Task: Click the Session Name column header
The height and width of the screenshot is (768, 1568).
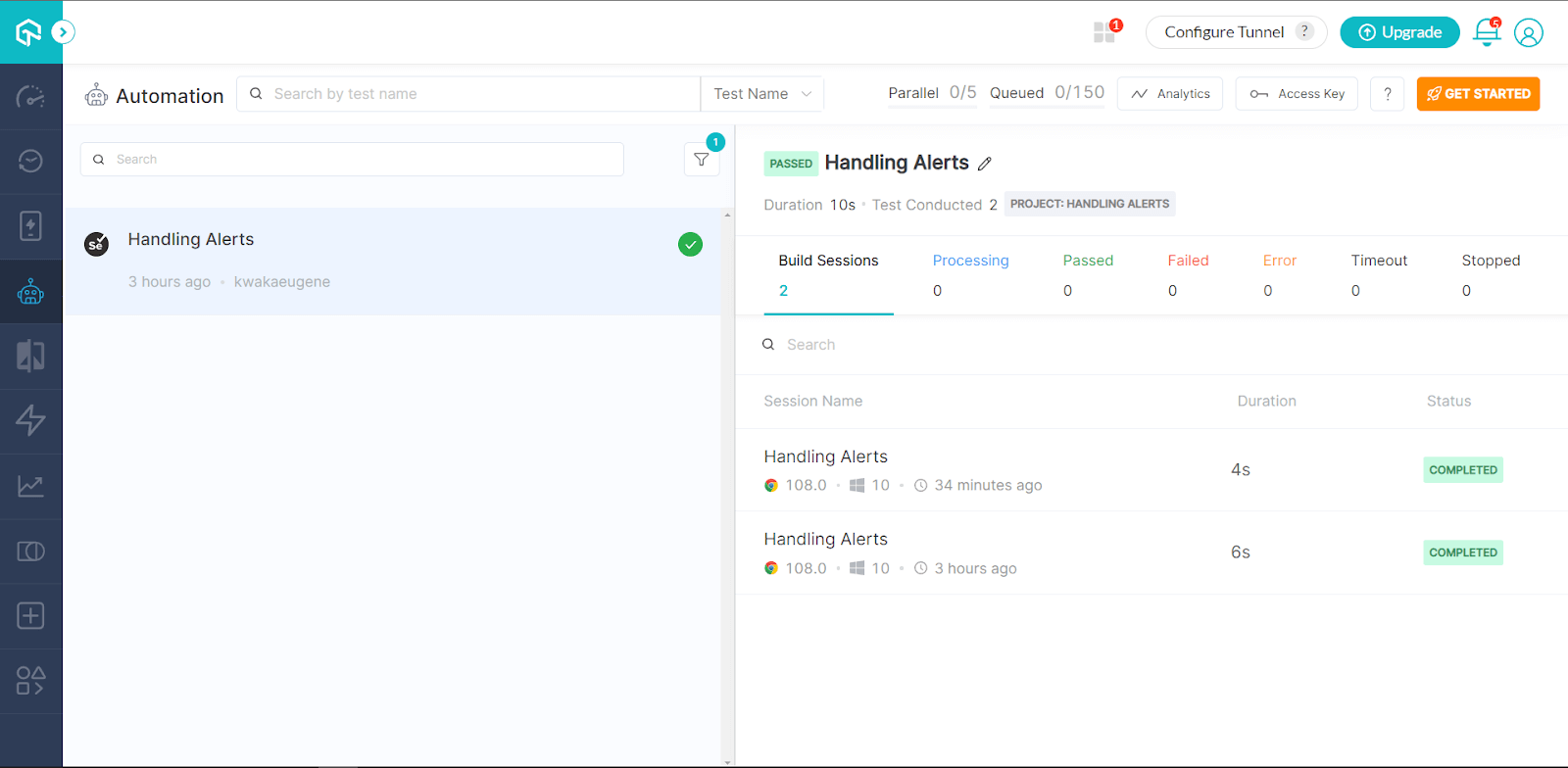Action: 813,402
